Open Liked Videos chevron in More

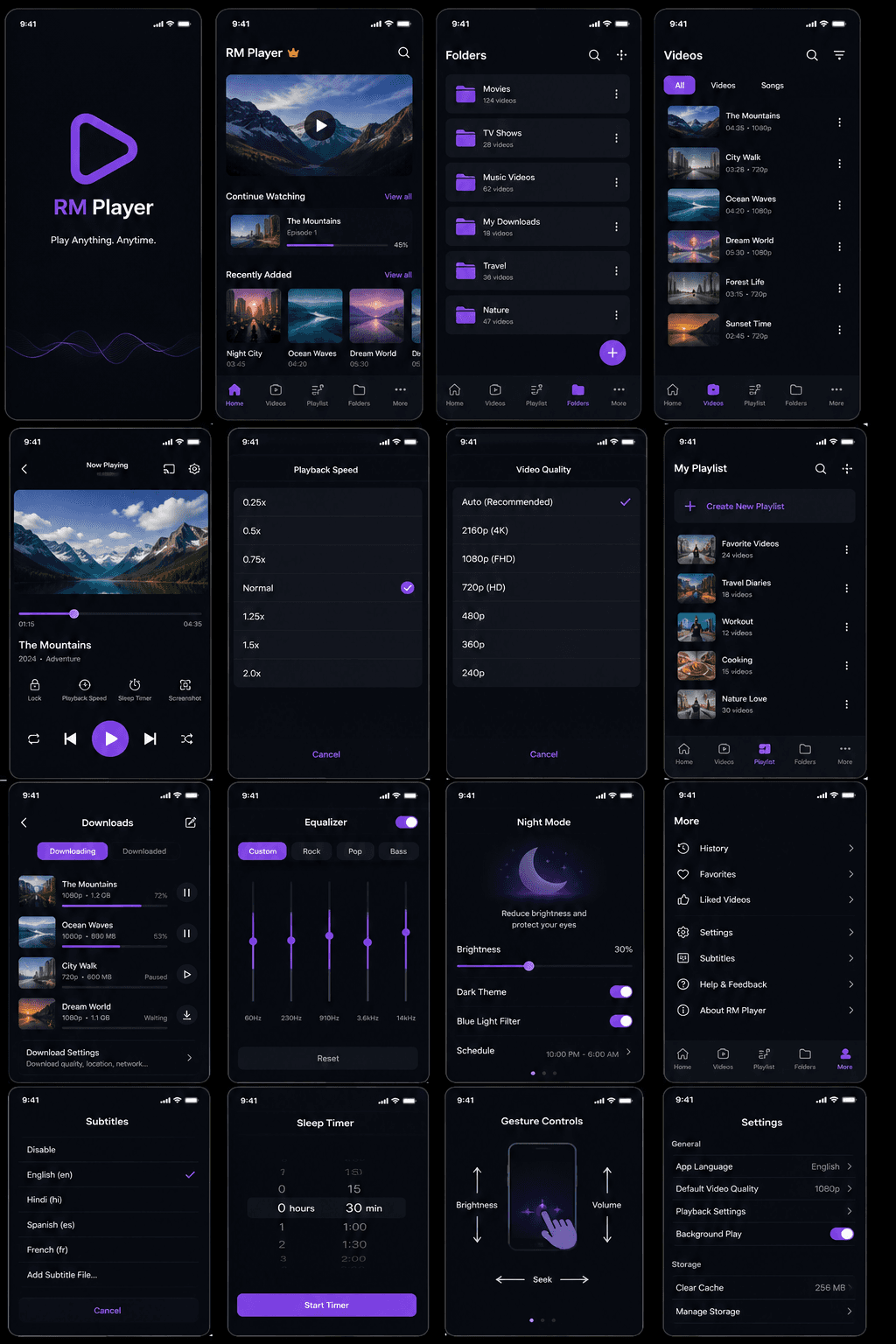point(850,899)
